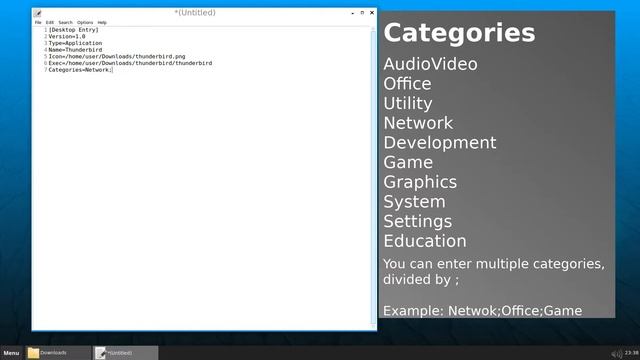Click 'Settings' in the Categories list

(418, 221)
